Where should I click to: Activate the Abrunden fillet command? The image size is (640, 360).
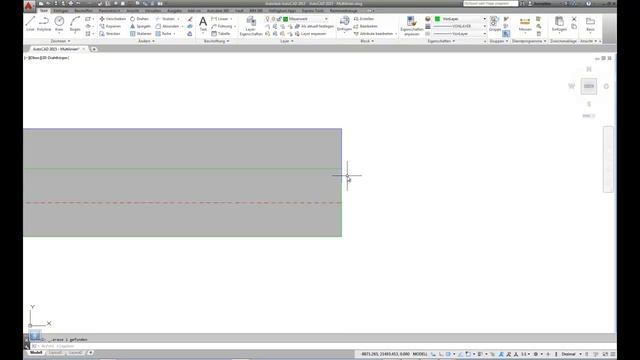167,26
